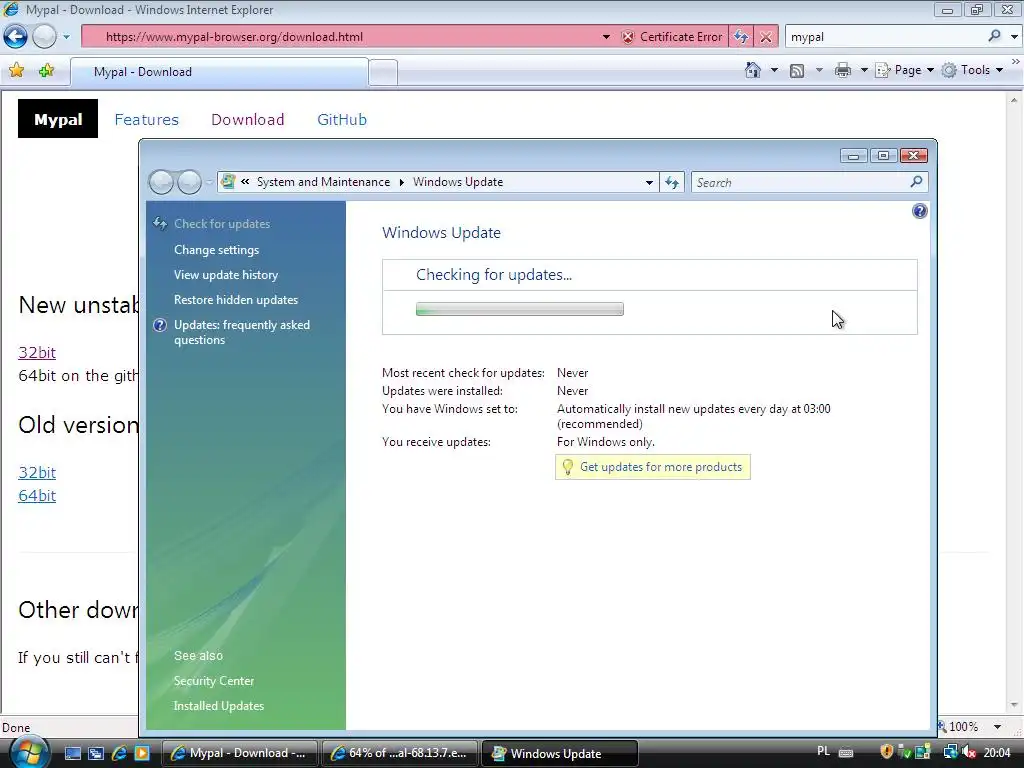
Task: Click the IE Home icon
Action: click(753, 70)
